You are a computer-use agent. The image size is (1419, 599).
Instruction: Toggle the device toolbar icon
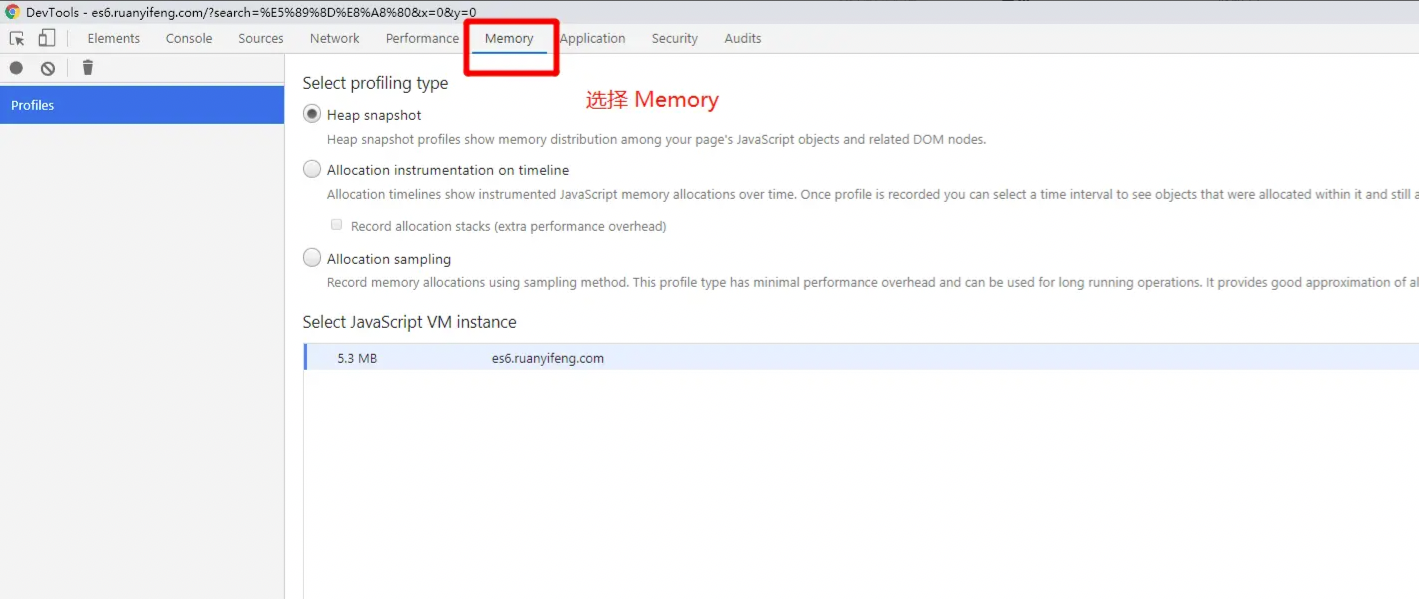(x=47, y=38)
